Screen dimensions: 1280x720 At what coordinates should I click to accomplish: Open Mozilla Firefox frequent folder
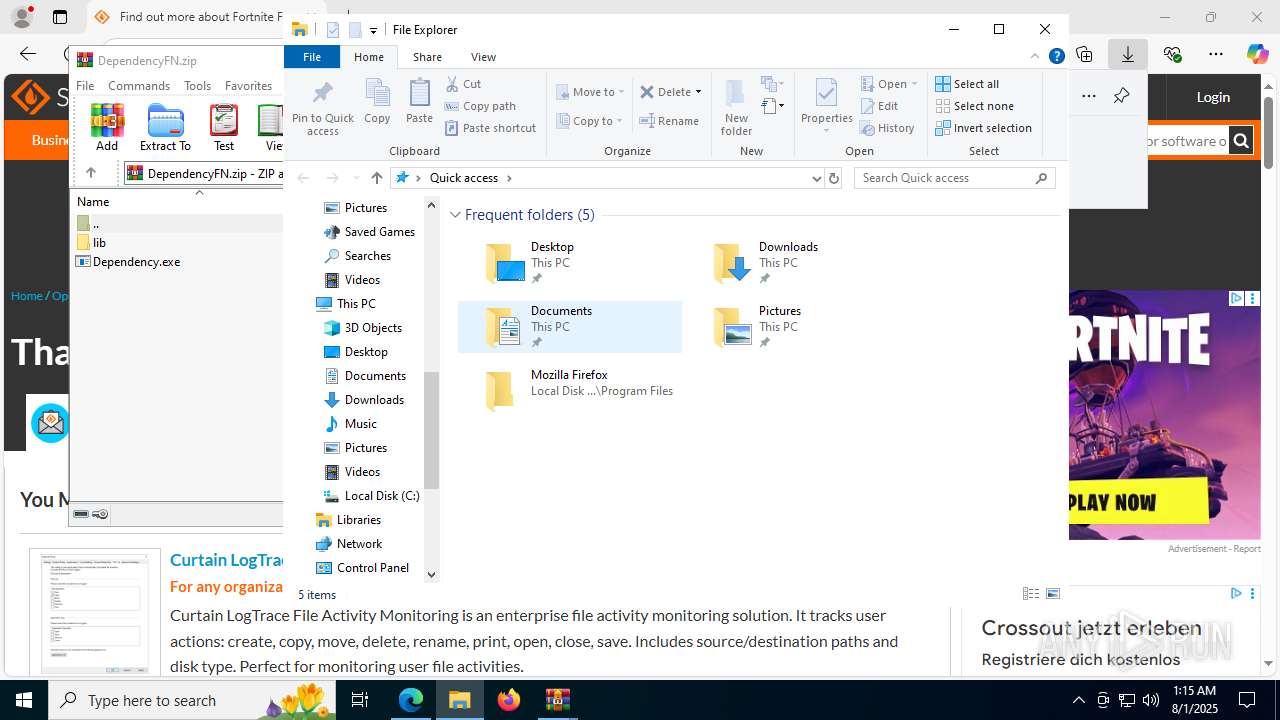570,391
